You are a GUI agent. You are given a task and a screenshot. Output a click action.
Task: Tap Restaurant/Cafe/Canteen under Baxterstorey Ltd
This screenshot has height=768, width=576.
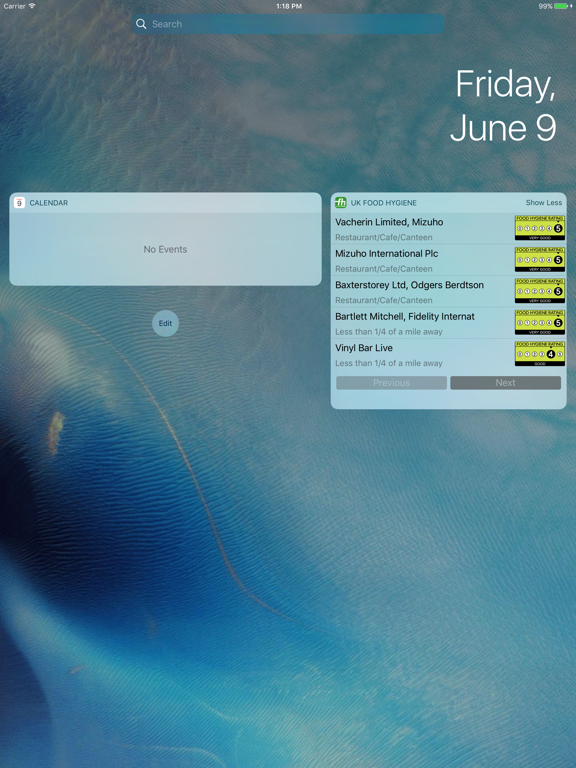[x=384, y=300]
